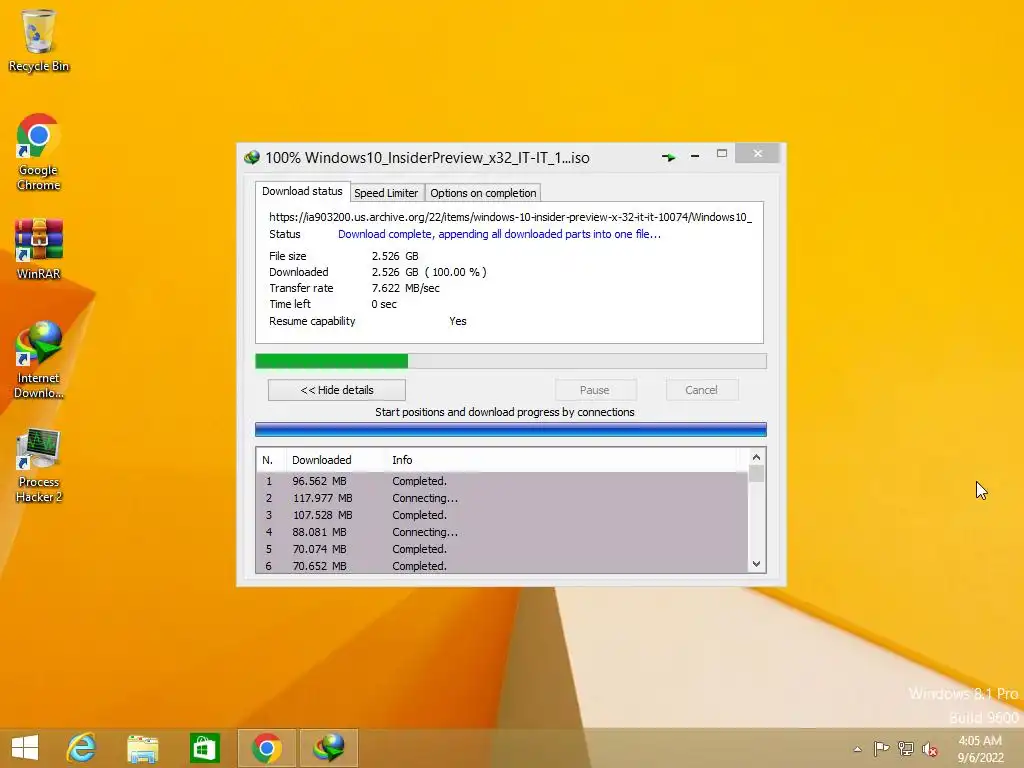Viewport: 1024px width, 768px height.
Task: Open File Explorer from the taskbar
Action: click(x=142, y=747)
